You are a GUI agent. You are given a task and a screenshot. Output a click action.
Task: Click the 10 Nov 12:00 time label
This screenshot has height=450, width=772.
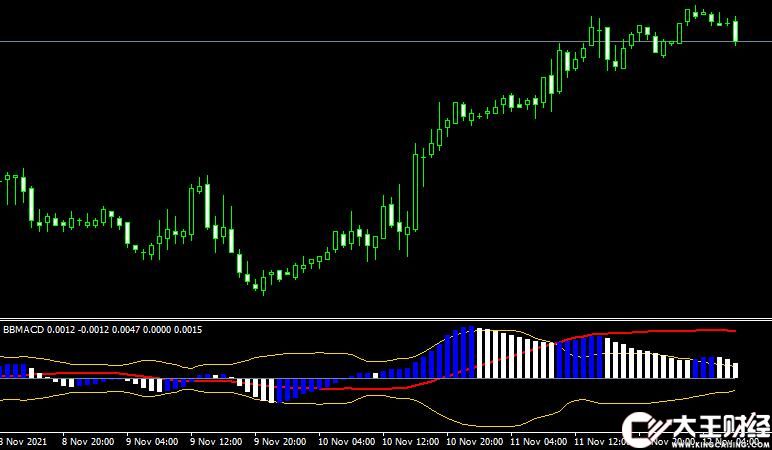[x=411, y=441]
